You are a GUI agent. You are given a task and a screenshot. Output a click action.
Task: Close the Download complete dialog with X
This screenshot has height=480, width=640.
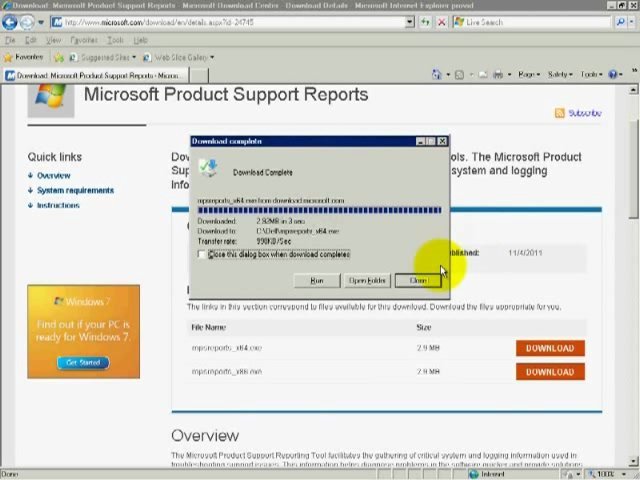[442, 141]
